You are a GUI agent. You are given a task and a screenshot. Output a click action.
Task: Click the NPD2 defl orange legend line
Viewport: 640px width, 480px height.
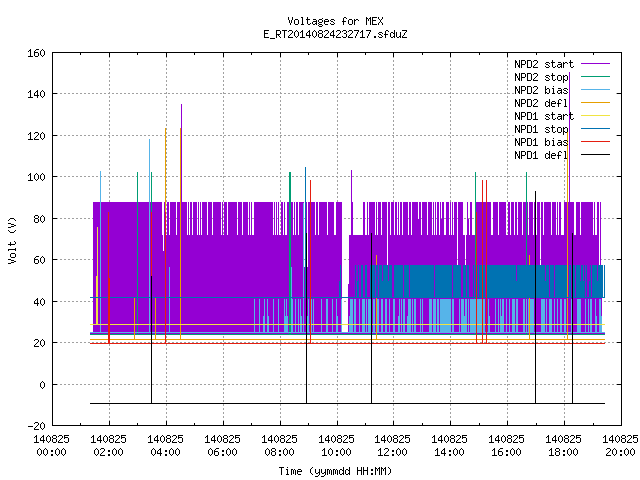[595, 103]
